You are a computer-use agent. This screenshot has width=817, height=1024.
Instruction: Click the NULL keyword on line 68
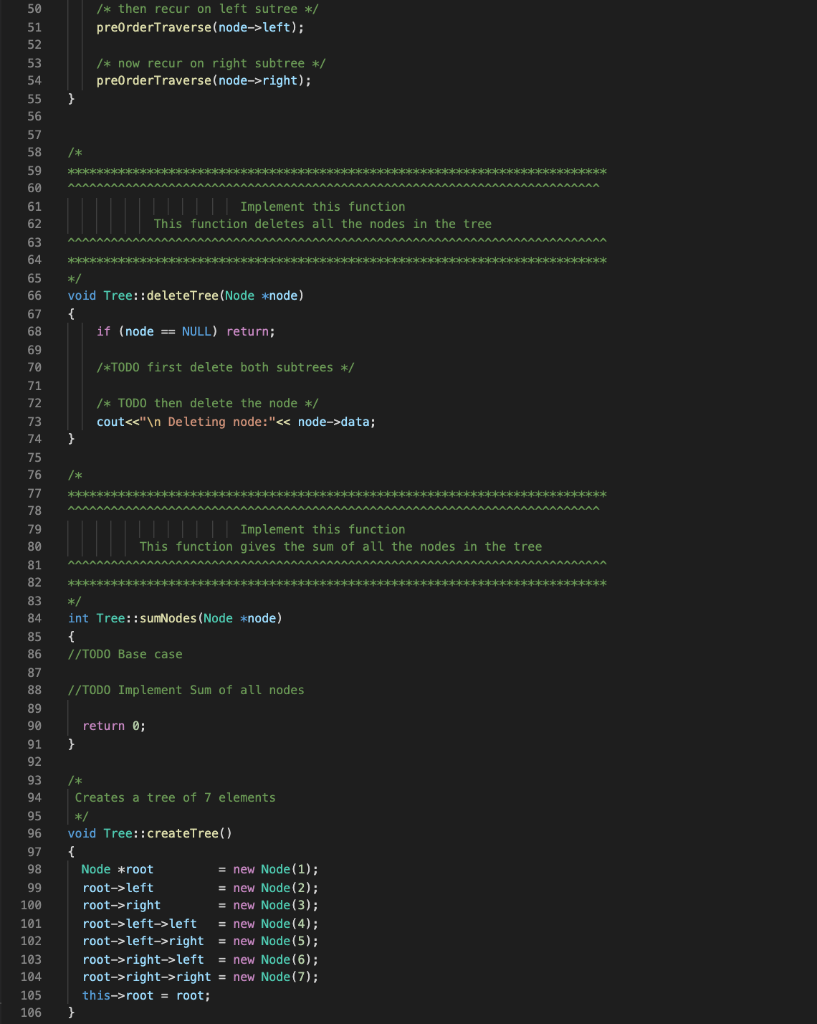coord(197,332)
